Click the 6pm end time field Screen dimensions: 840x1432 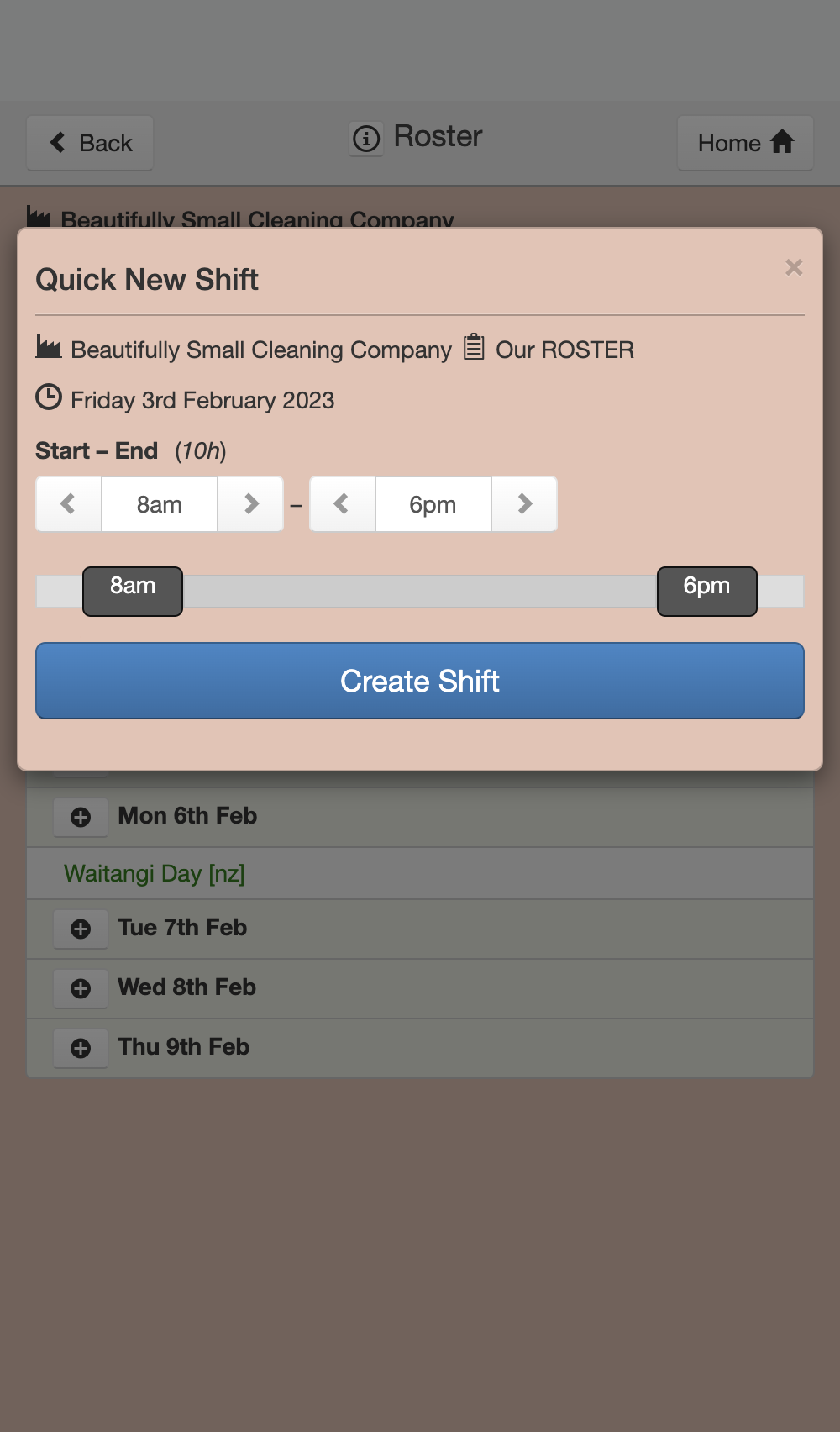pos(433,504)
